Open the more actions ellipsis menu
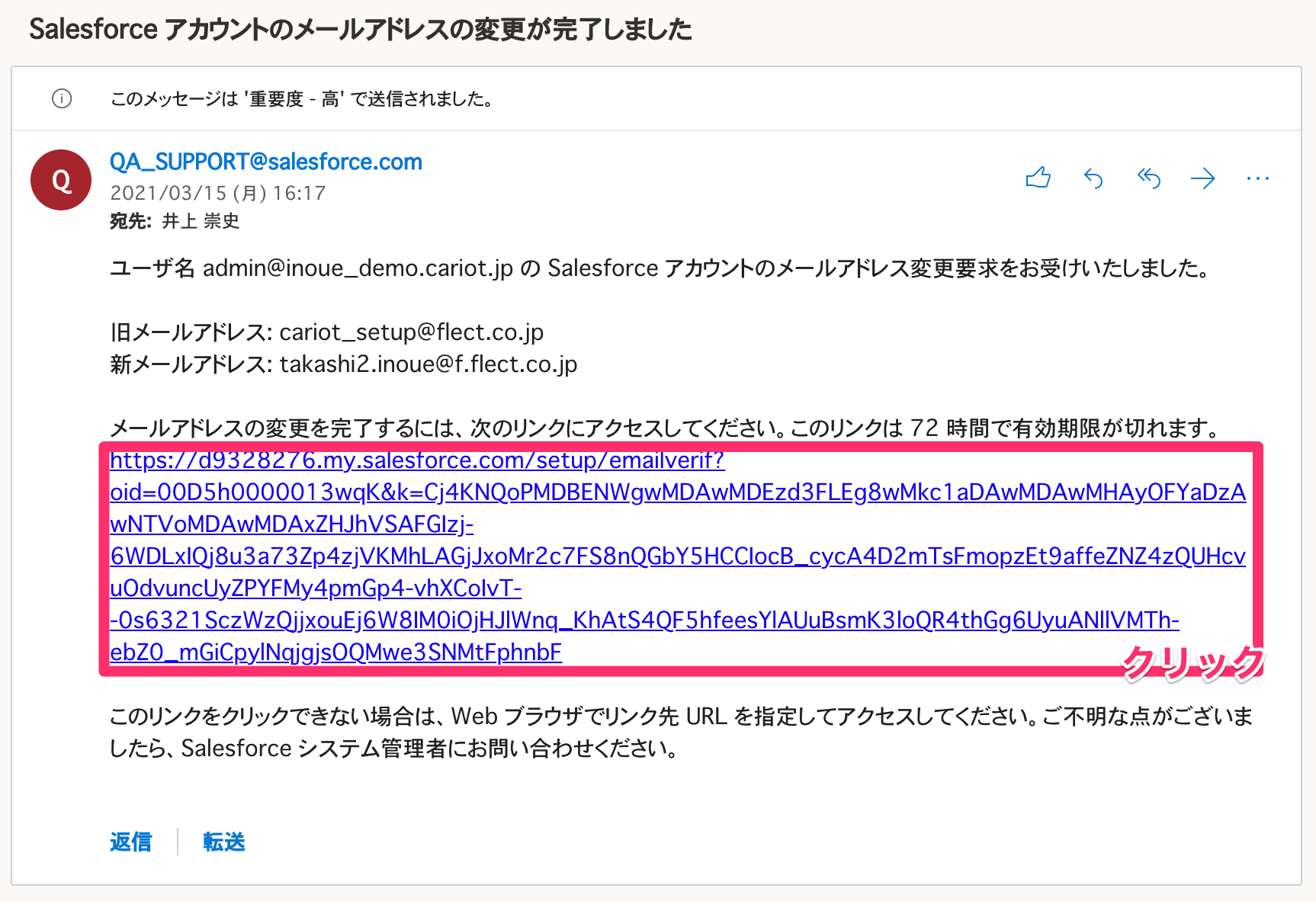1316x901 pixels. click(x=1258, y=178)
